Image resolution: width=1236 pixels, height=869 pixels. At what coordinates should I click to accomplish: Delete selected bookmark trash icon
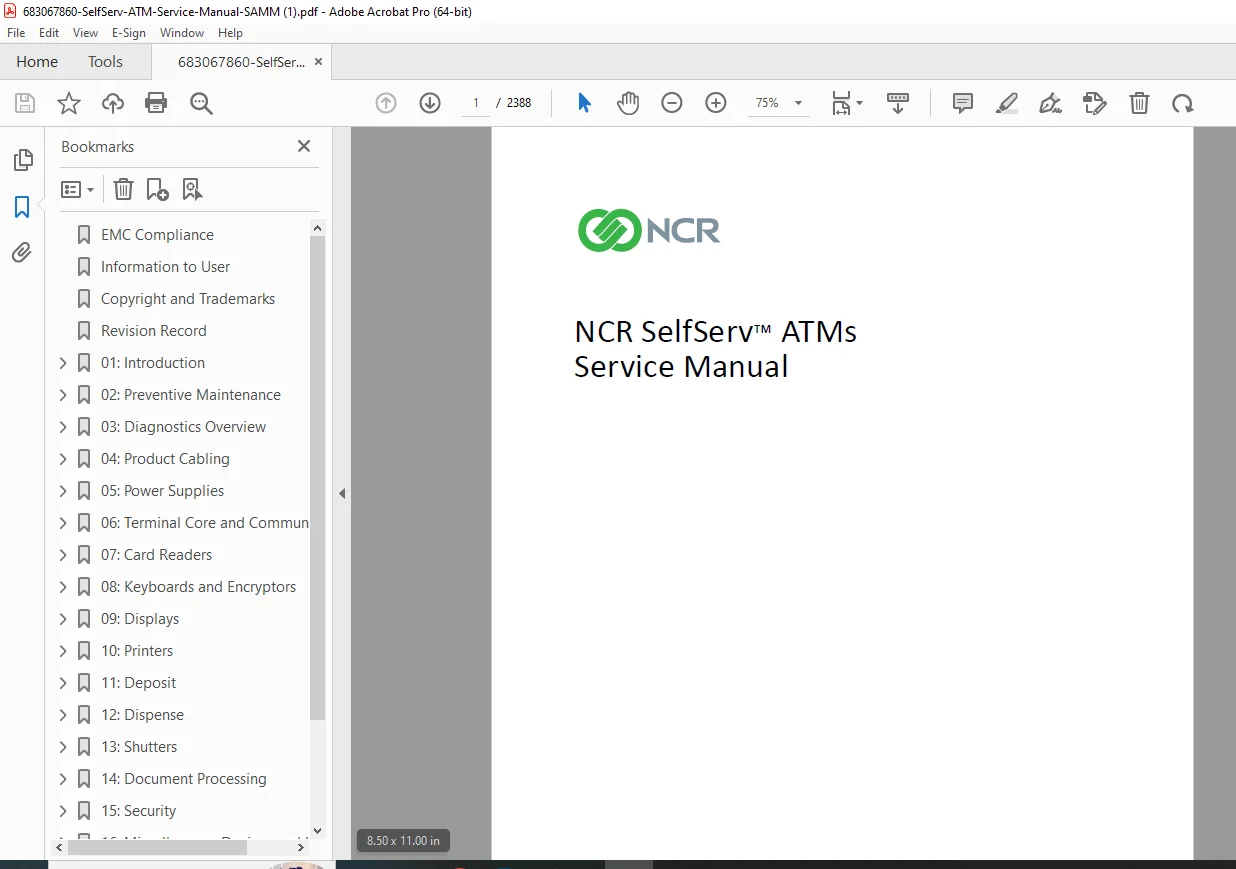coord(123,189)
